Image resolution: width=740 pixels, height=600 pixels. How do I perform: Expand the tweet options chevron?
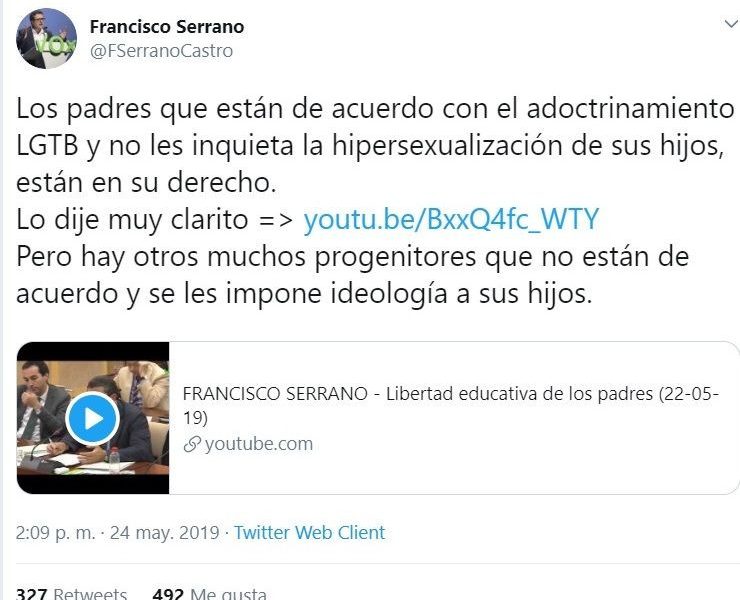pyautogui.click(x=731, y=24)
